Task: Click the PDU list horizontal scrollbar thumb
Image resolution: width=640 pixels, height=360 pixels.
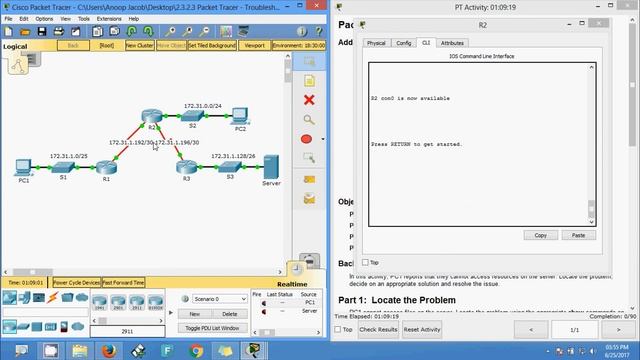Action: point(267,332)
